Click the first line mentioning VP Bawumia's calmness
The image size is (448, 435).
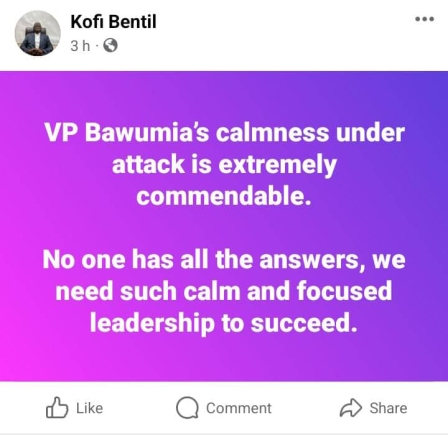click(x=225, y=133)
